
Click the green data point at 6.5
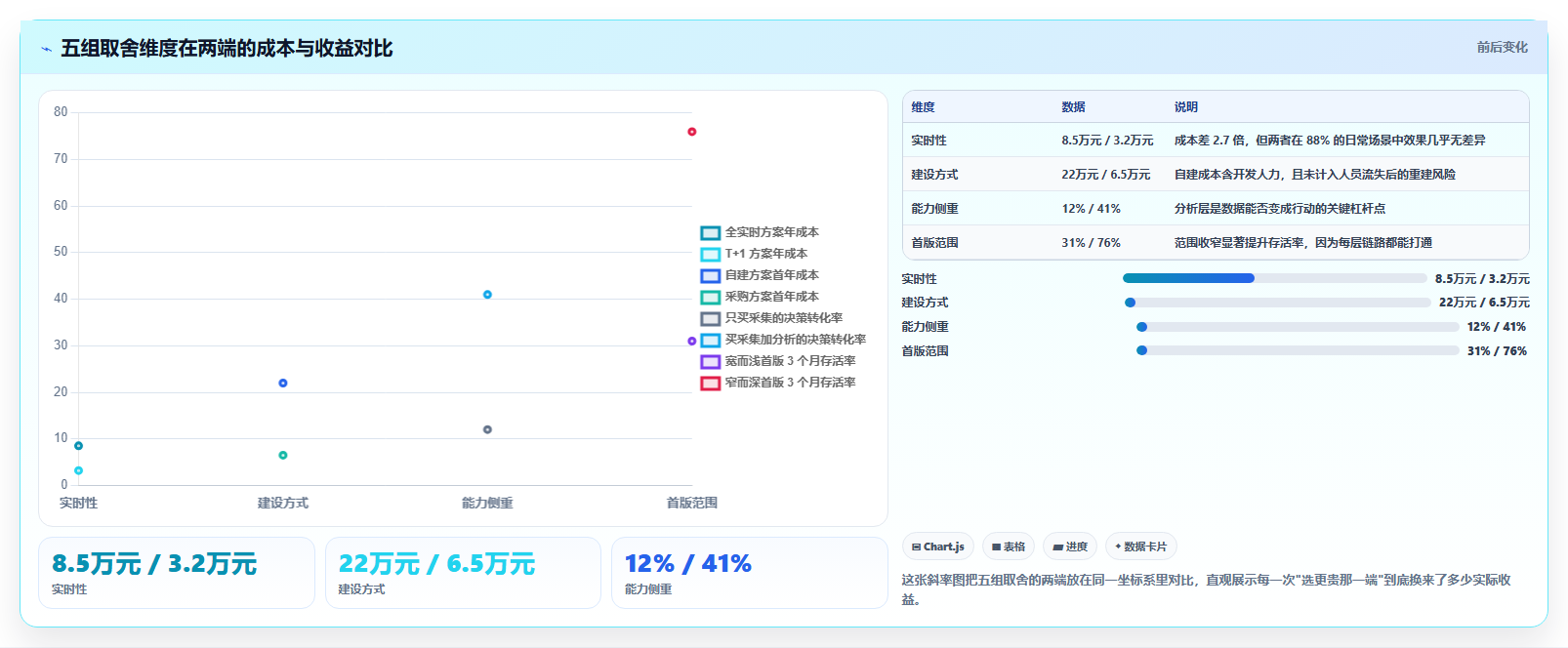coord(283,455)
